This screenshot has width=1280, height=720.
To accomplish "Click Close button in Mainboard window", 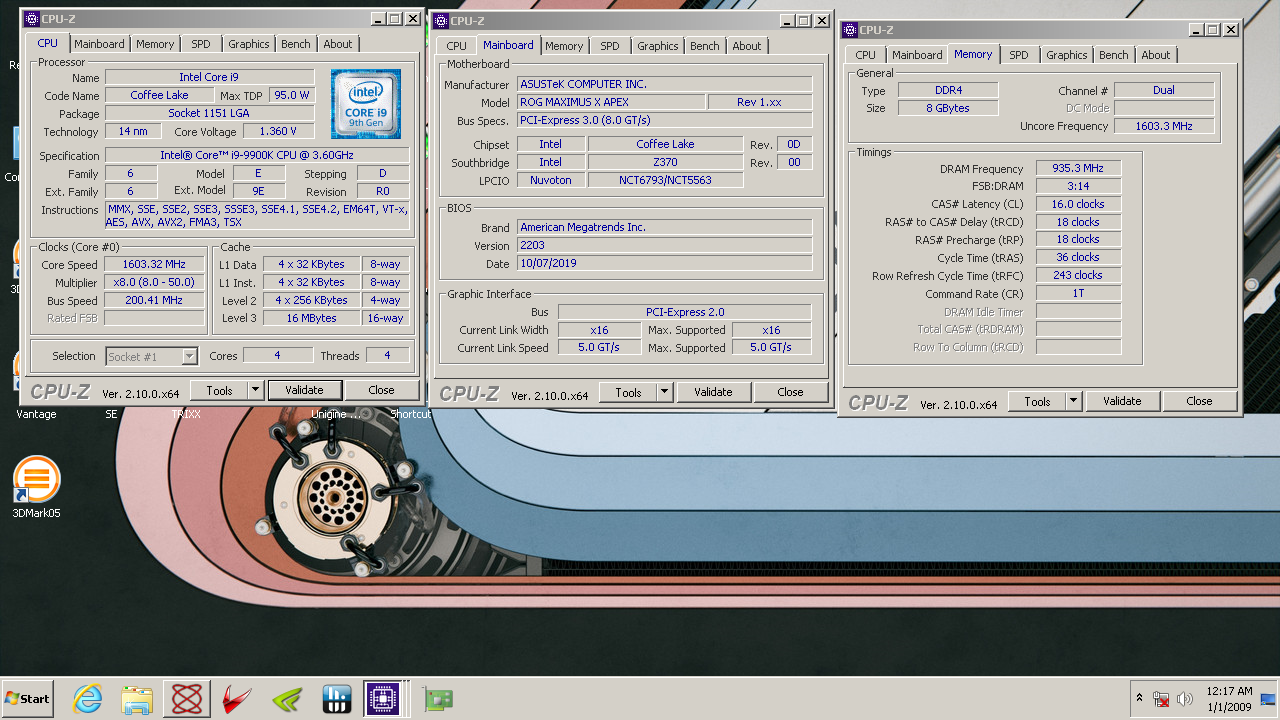I will (x=790, y=392).
